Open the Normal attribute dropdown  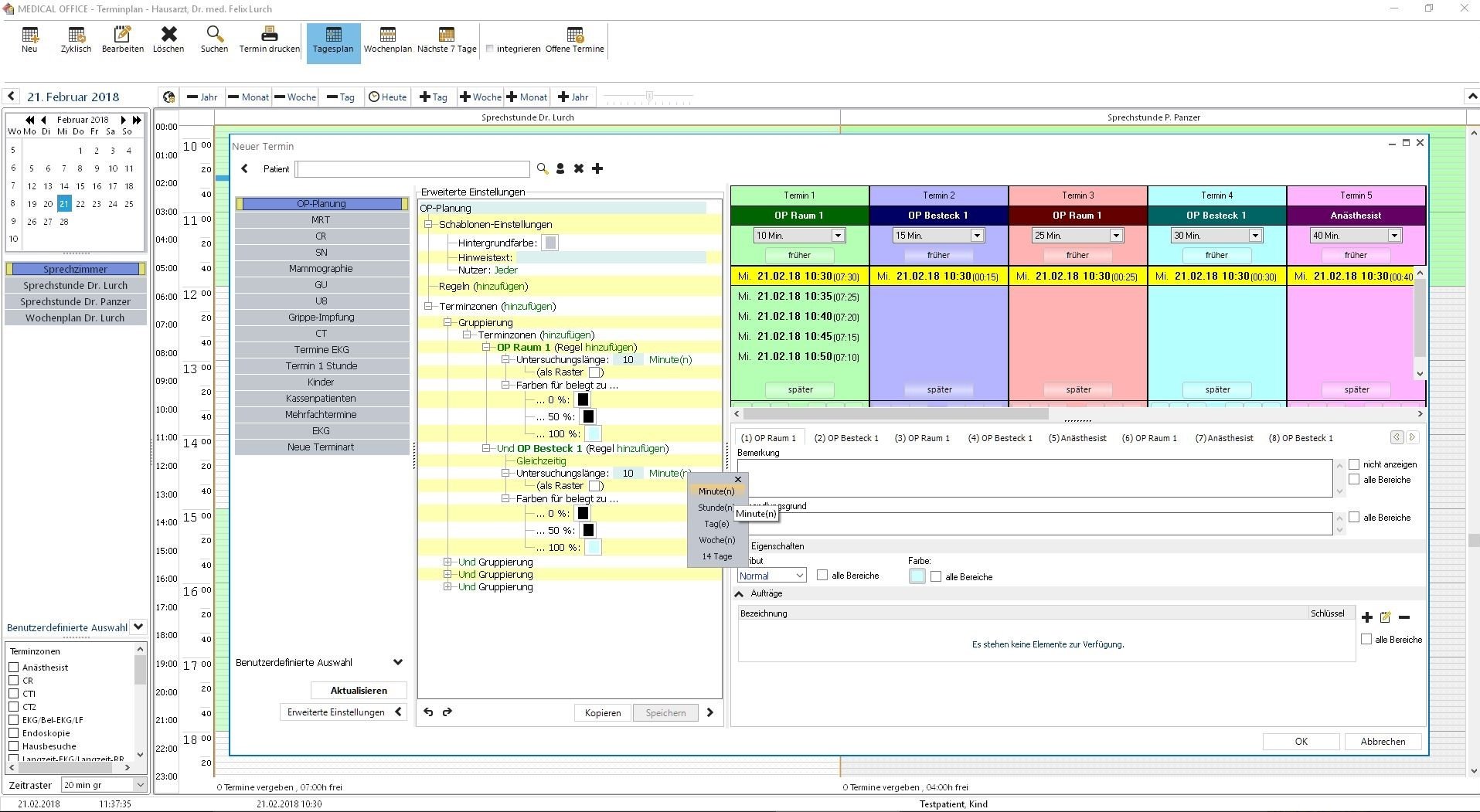coord(799,575)
